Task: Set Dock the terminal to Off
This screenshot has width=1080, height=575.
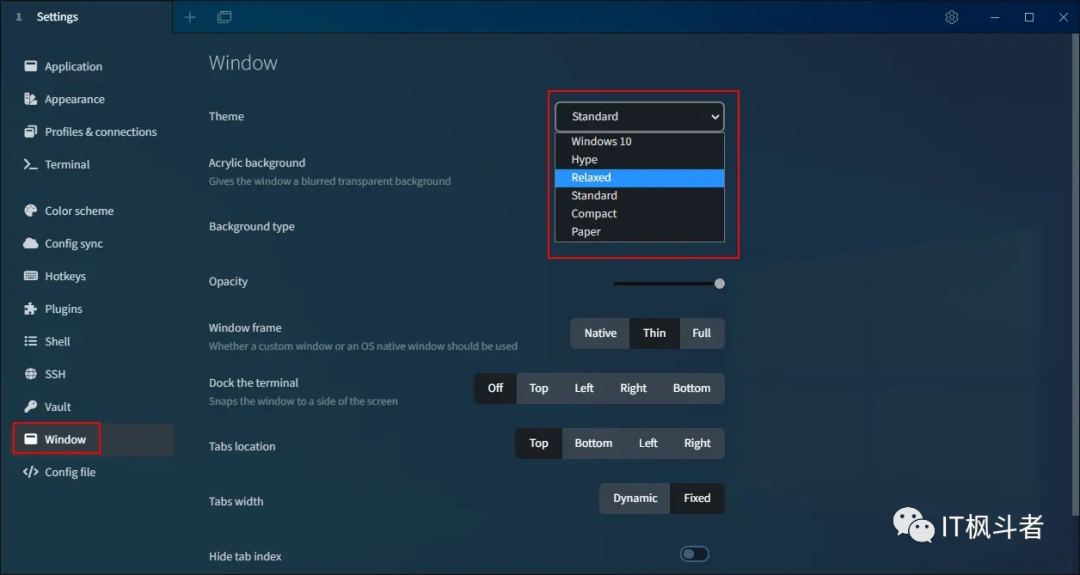Action: coord(495,388)
